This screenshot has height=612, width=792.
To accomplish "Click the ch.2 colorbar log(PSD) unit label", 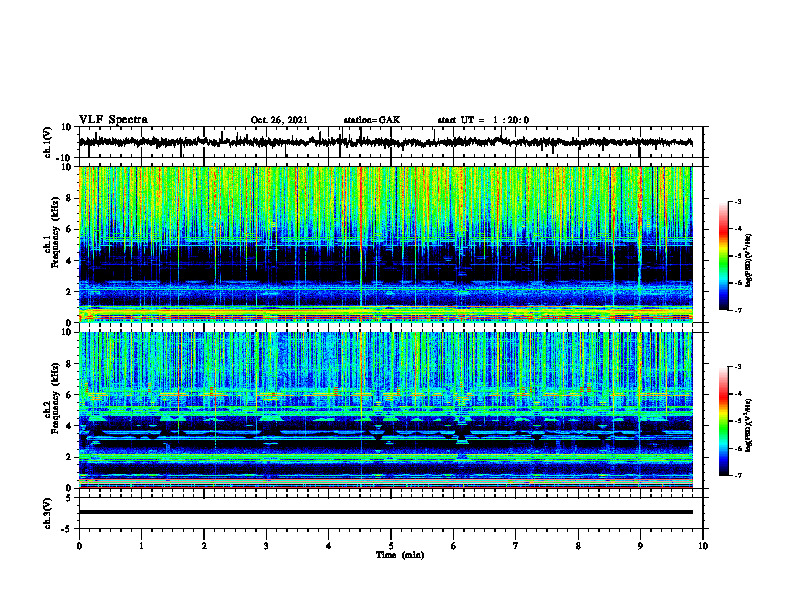I will [x=749, y=425].
